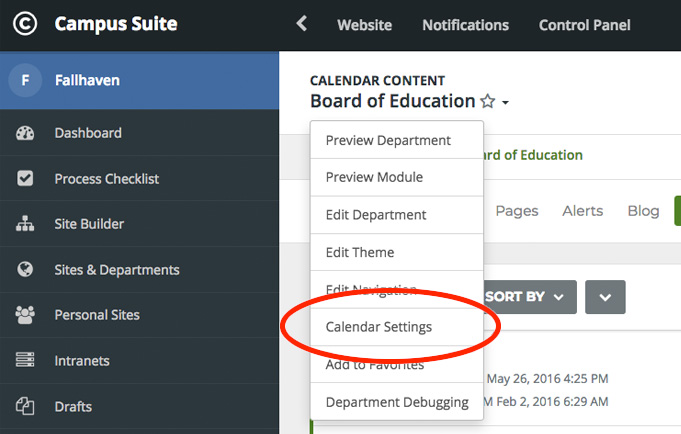Screen dimensions: 681x434
Task: Click the Site Builder sitemap icon
Action: coord(25,224)
